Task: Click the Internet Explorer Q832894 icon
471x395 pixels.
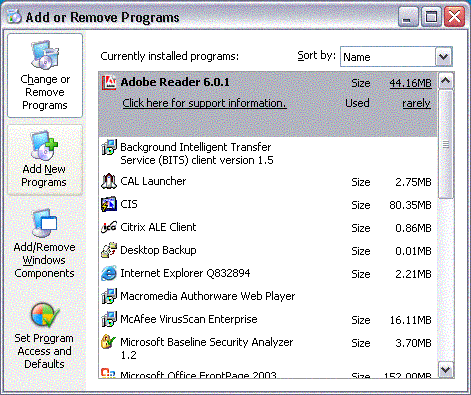Action: point(109,273)
